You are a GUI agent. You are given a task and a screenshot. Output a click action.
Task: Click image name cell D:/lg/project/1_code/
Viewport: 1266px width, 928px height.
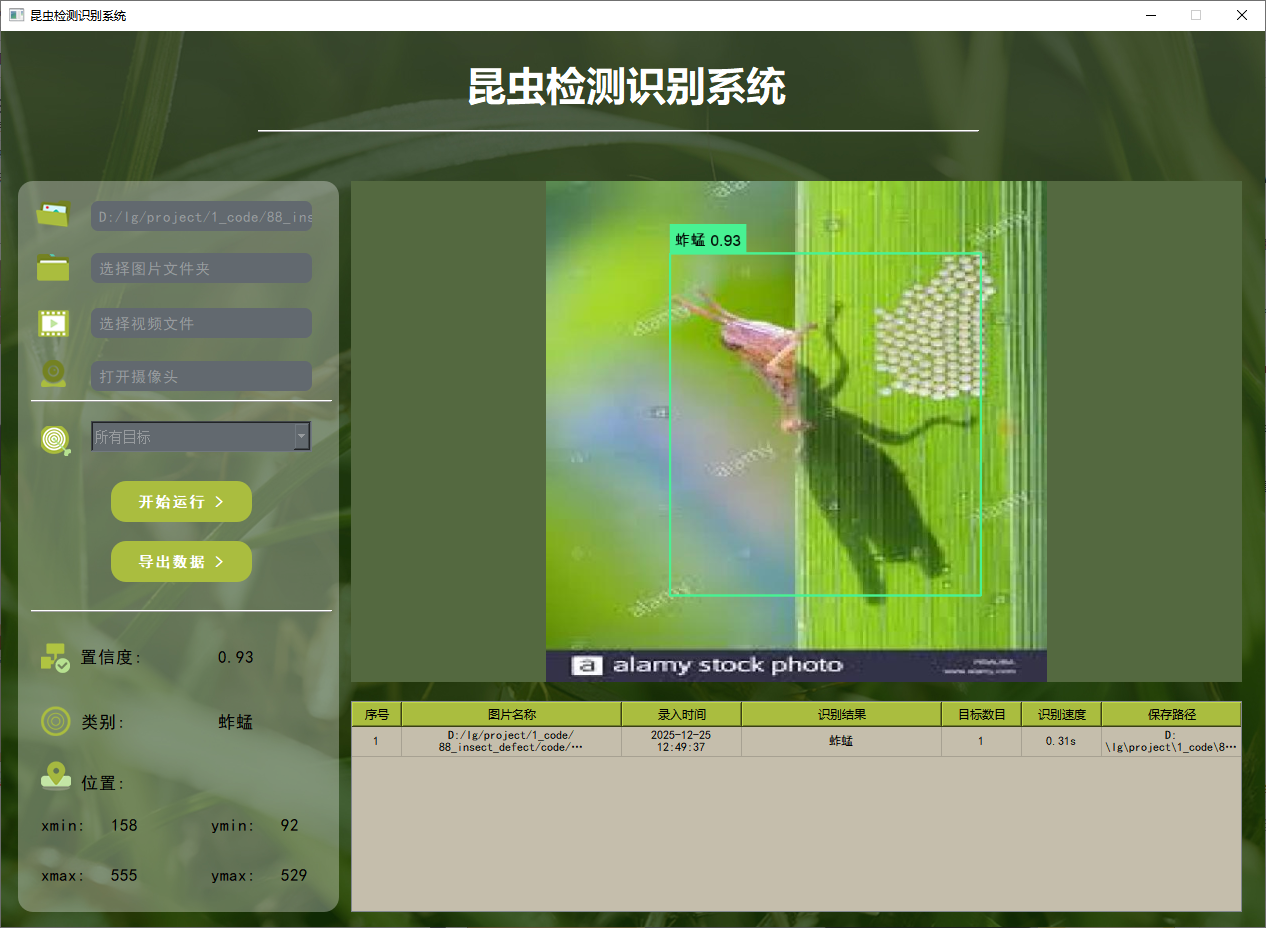tap(511, 741)
